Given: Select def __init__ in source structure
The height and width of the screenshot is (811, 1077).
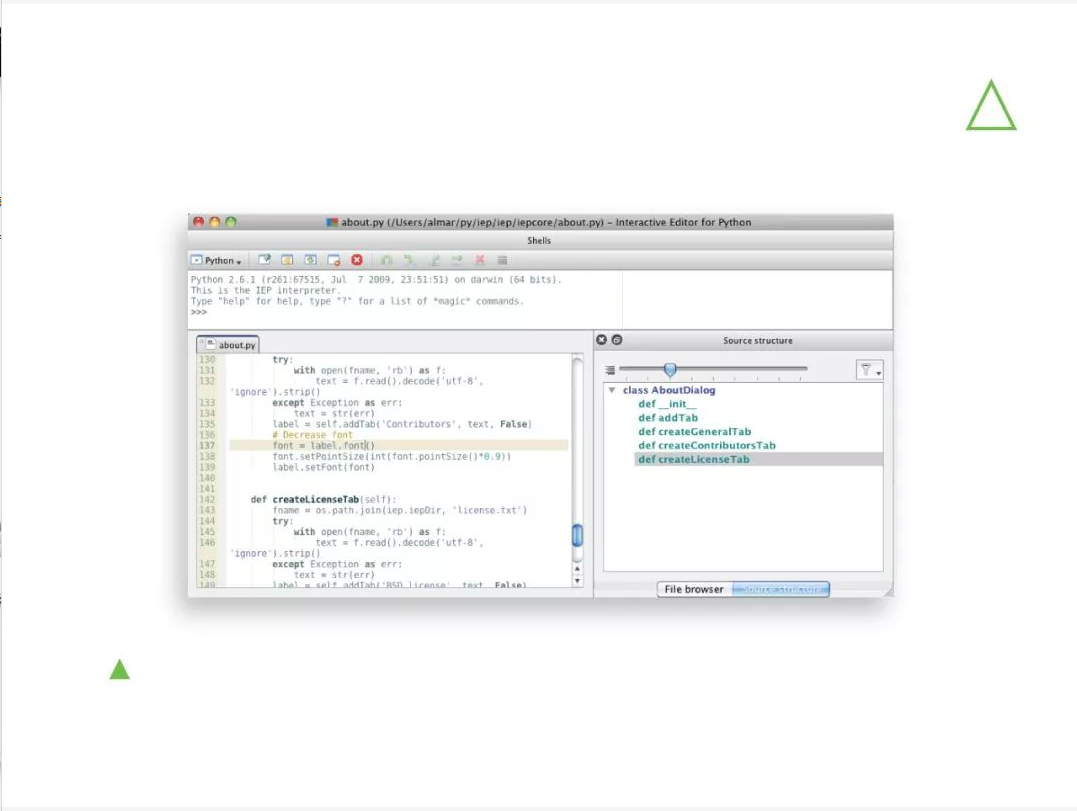Looking at the screenshot, I should [666, 404].
